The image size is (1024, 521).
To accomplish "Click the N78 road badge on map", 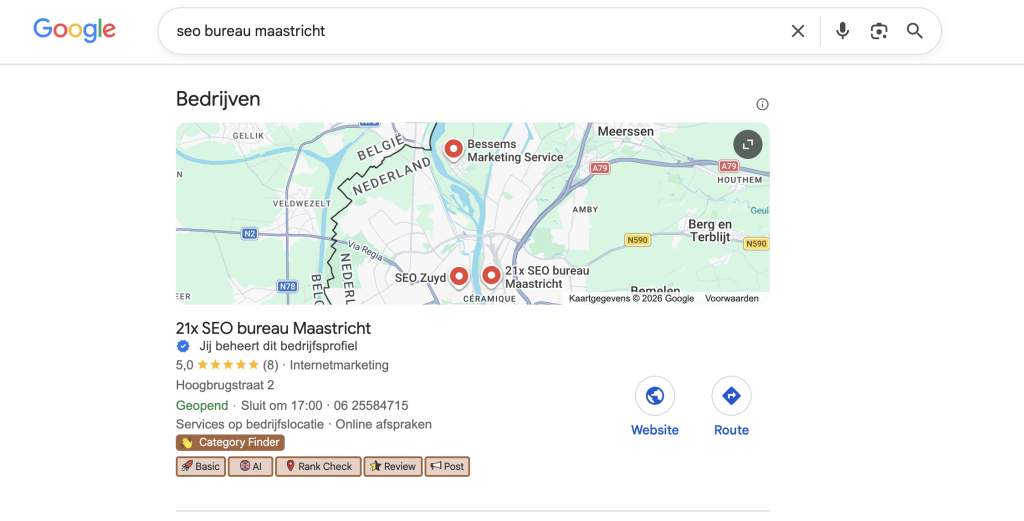I will (287, 286).
